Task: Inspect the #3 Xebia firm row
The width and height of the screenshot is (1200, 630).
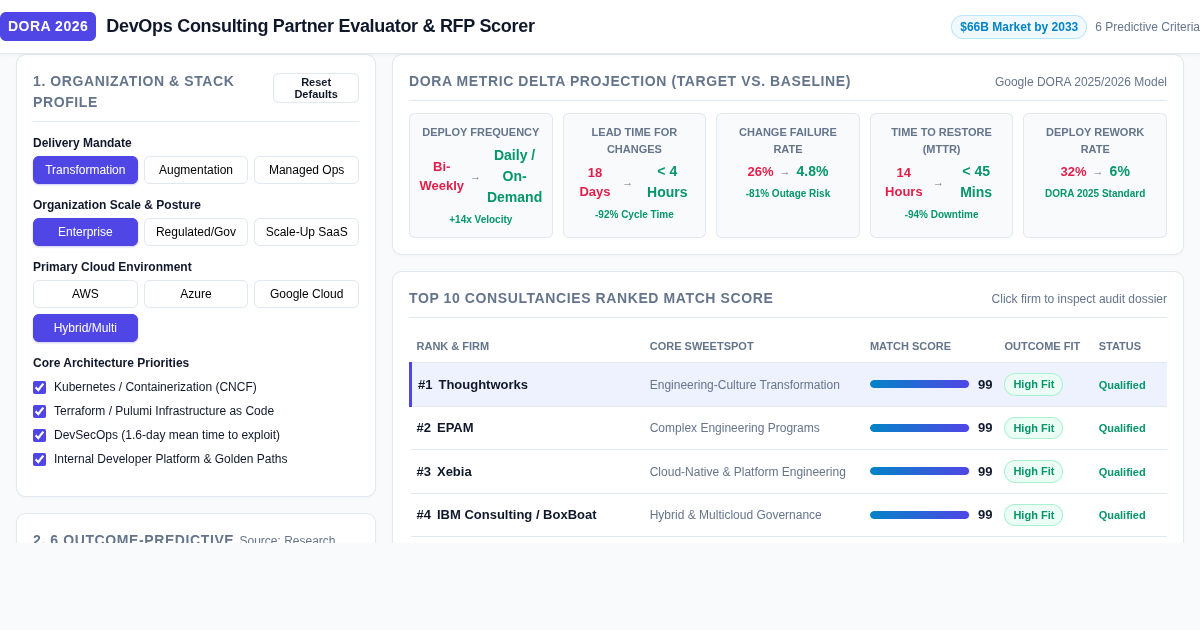Action: point(788,471)
